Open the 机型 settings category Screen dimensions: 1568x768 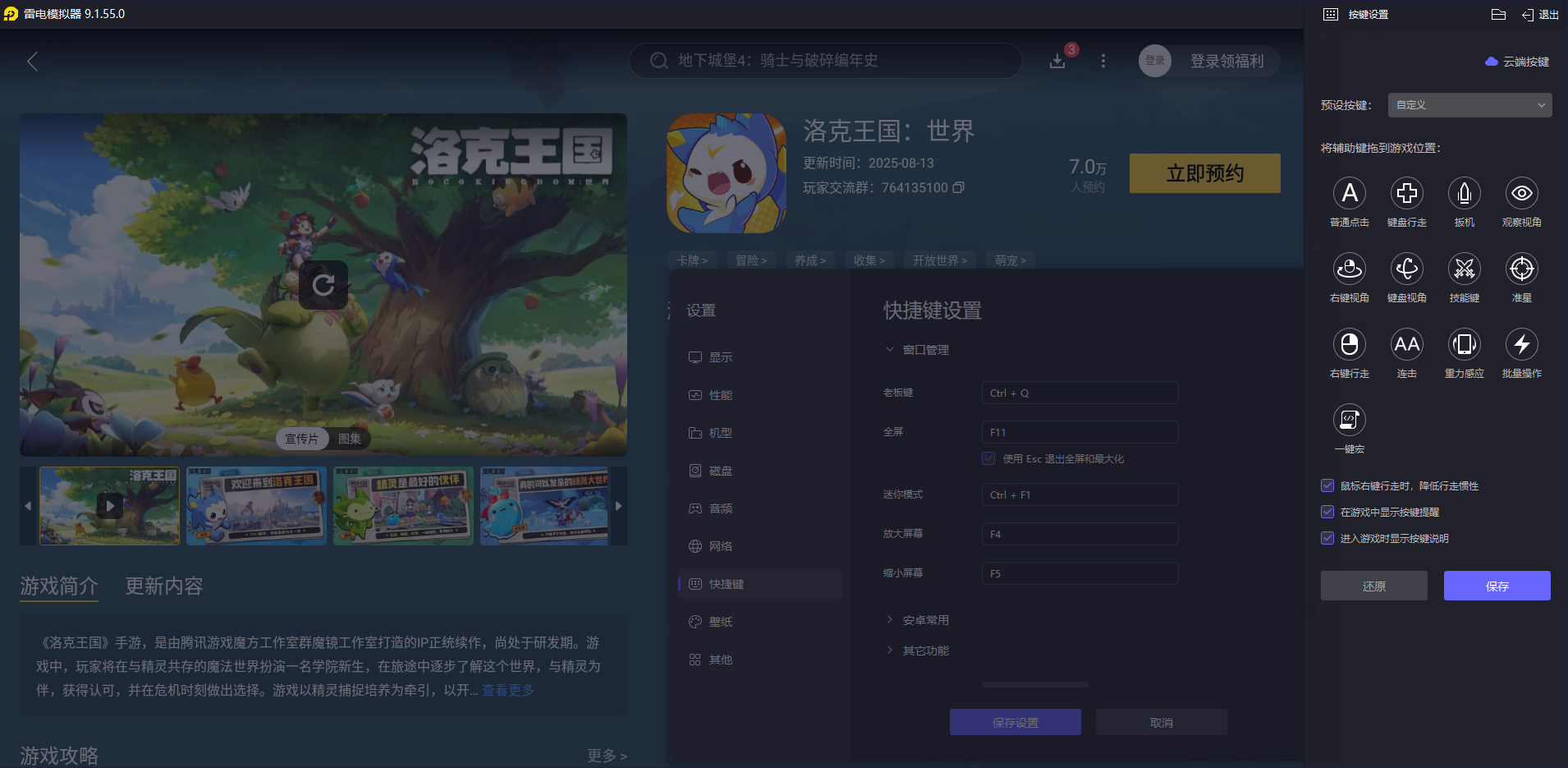[760, 433]
